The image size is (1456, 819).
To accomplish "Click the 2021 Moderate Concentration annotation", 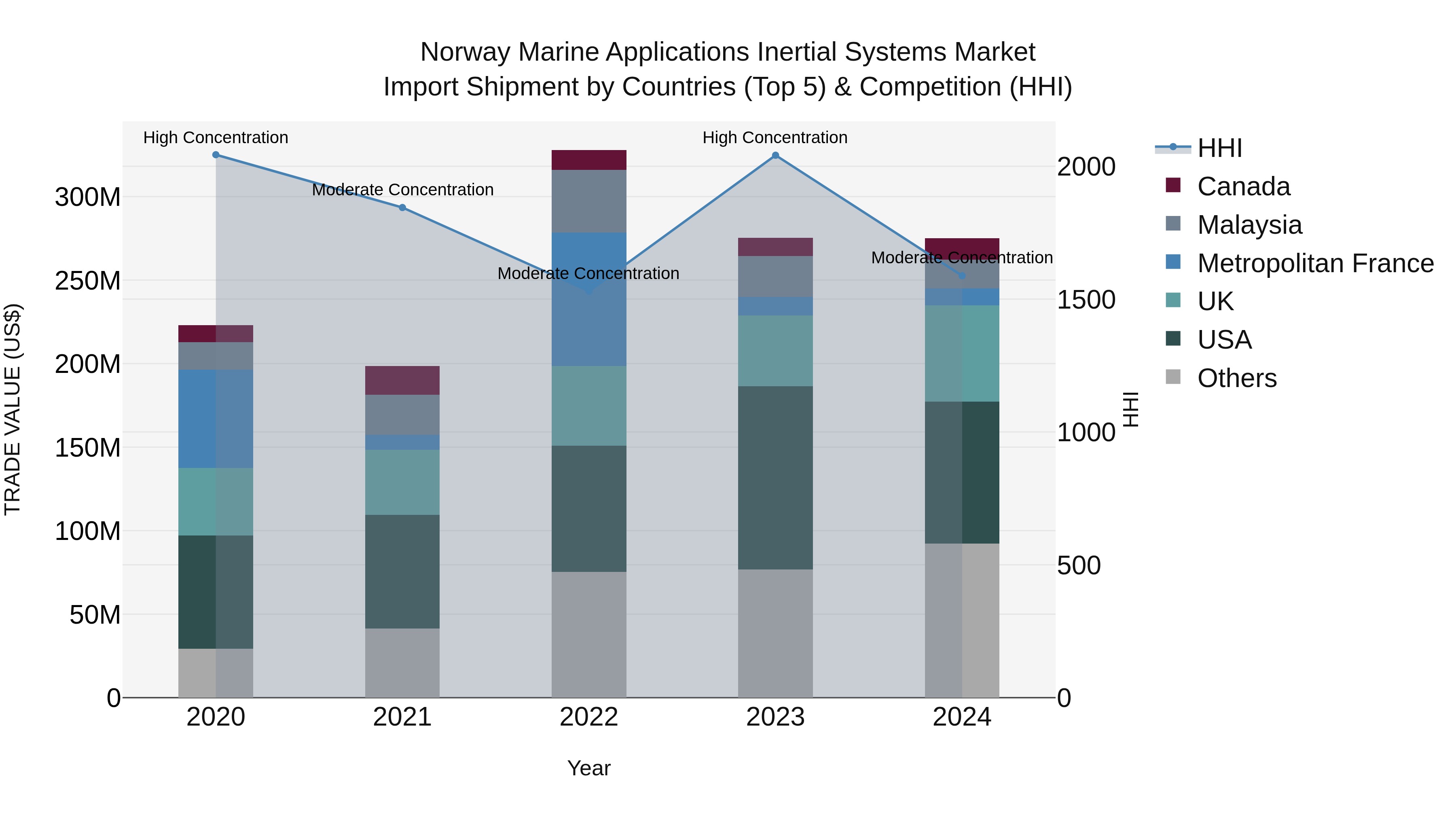I will pyautogui.click(x=402, y=189).
